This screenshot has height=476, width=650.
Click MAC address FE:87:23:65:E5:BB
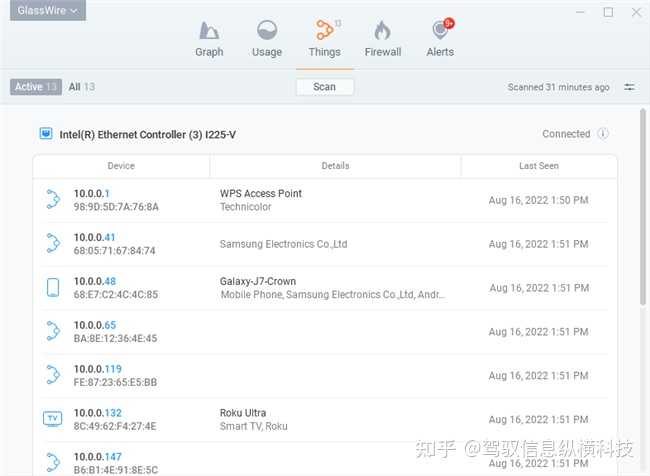coord(115,382)
